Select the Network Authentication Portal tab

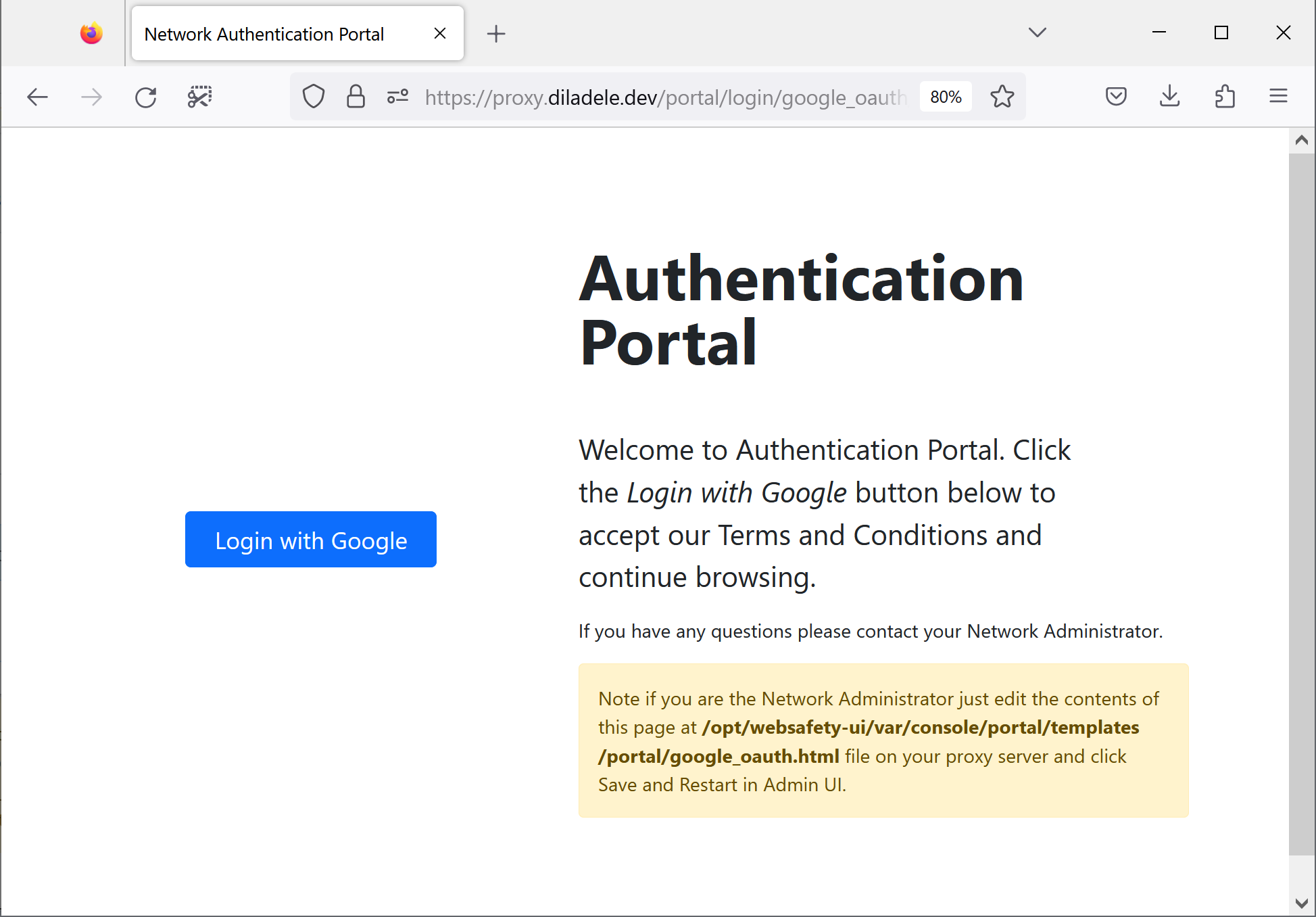tap(297, 34)
